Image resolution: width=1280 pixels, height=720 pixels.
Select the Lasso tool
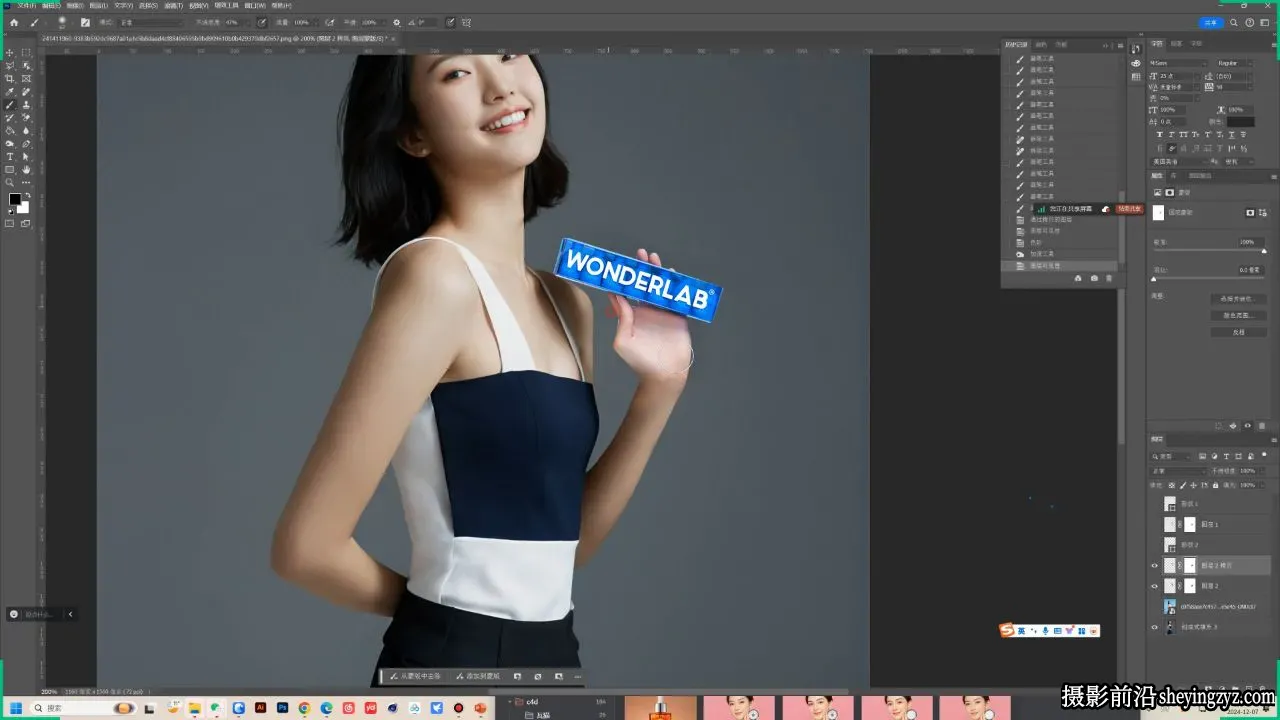tap(10, 65)
